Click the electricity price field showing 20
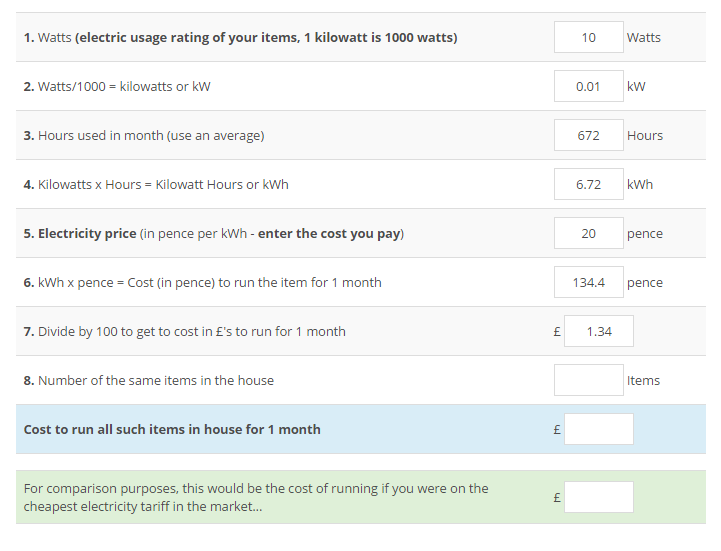Viewport: 721px width, 551px height. (589, 233)
